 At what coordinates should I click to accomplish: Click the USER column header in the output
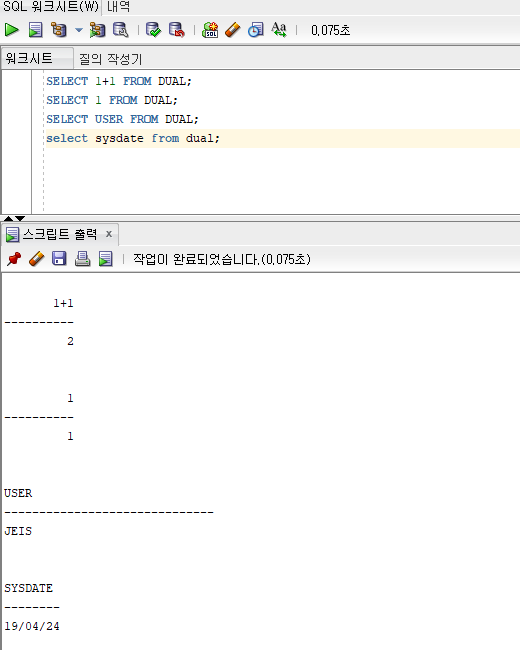(18, 493)
